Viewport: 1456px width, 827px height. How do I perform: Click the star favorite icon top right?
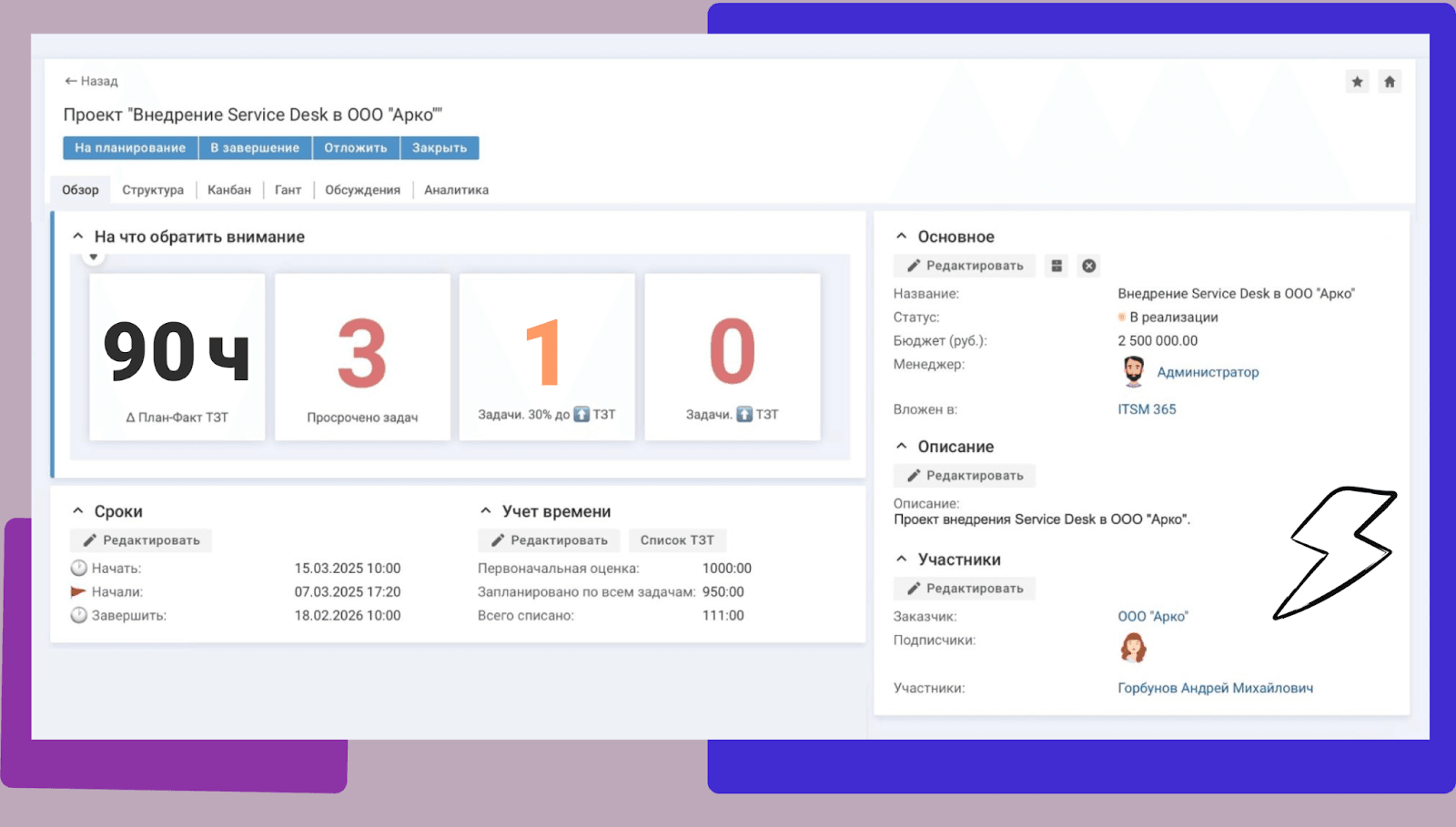pyautogui.click(x=1357, y=81)
